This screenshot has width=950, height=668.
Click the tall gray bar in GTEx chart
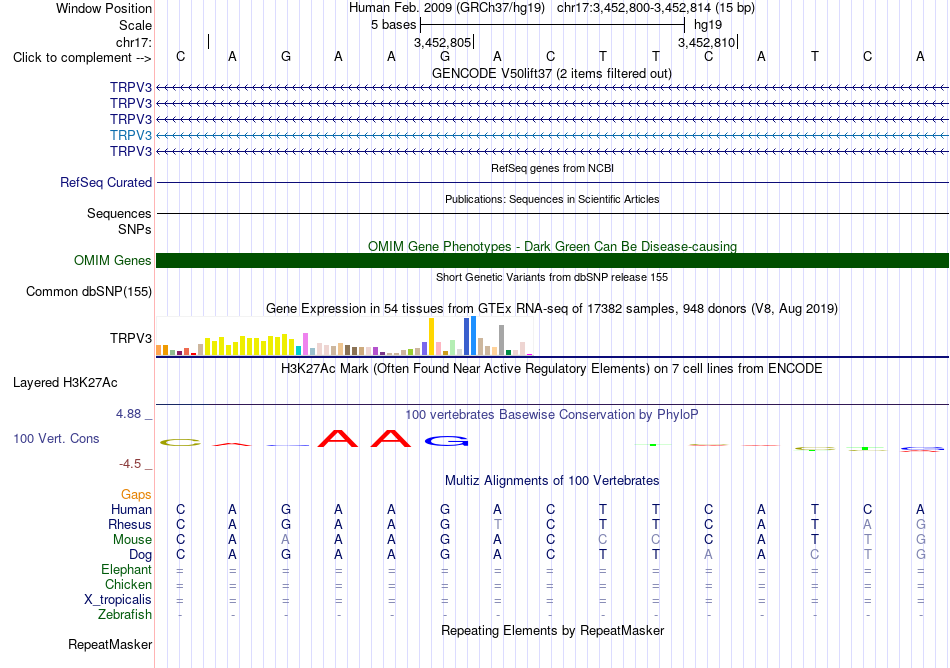[502, 340]
